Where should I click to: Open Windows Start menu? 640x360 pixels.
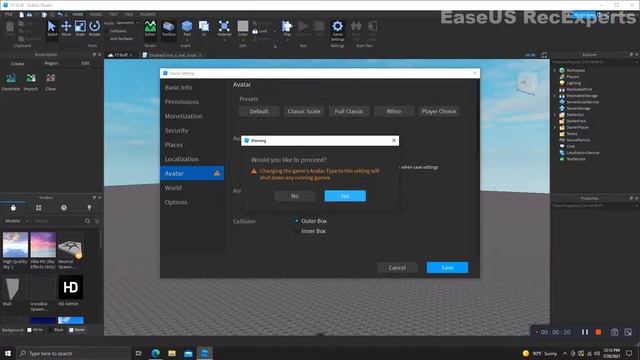pyautogui.click(x=8, y=353)
